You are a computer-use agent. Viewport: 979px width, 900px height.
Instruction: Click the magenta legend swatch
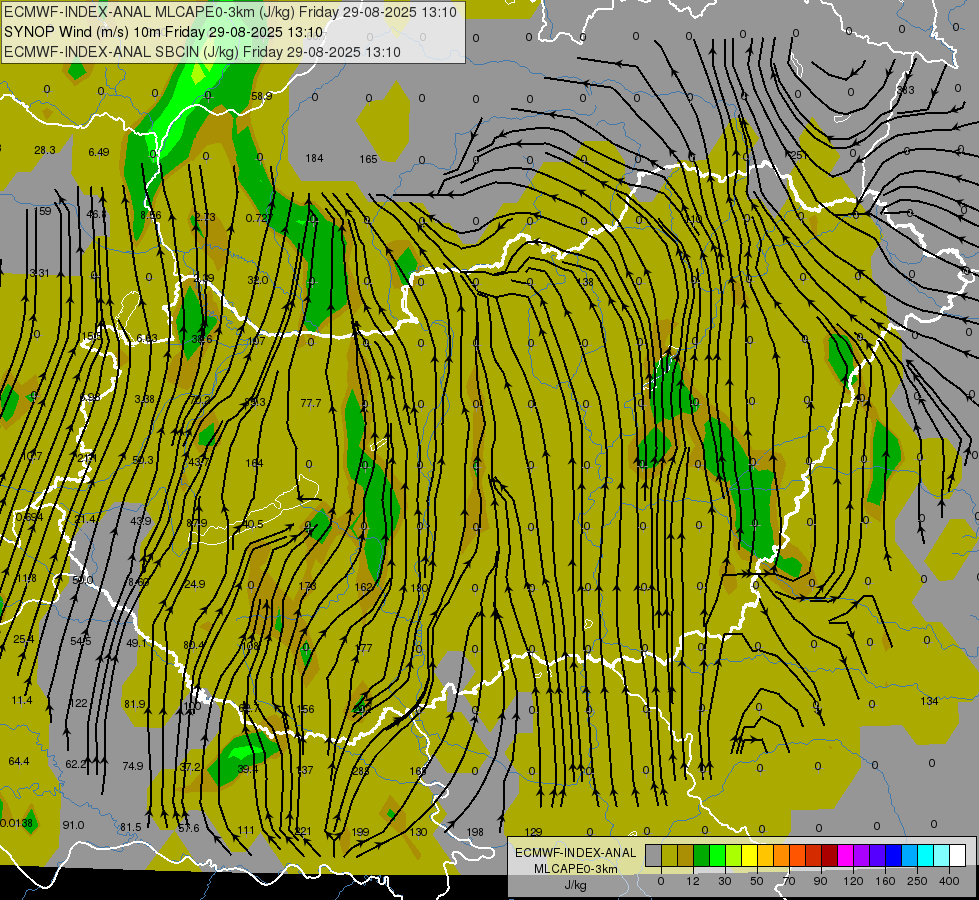(845, 855)
